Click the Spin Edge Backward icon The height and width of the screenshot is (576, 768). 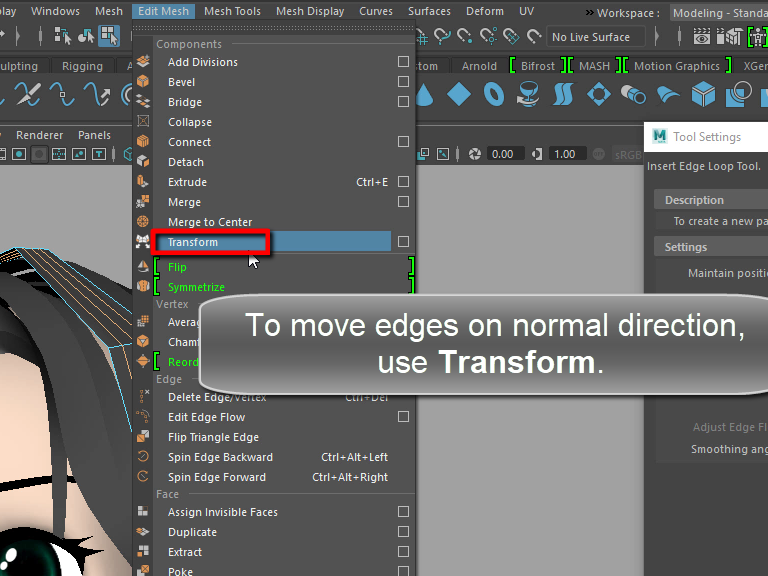coord(143,457)
